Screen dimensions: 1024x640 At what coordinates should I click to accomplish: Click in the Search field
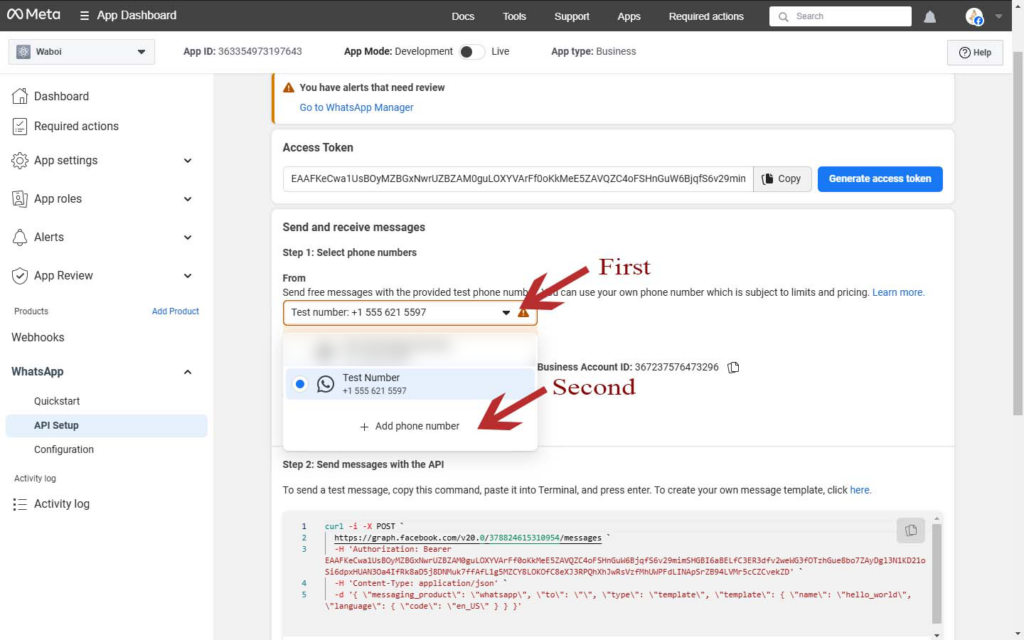[x=840, y=16]
